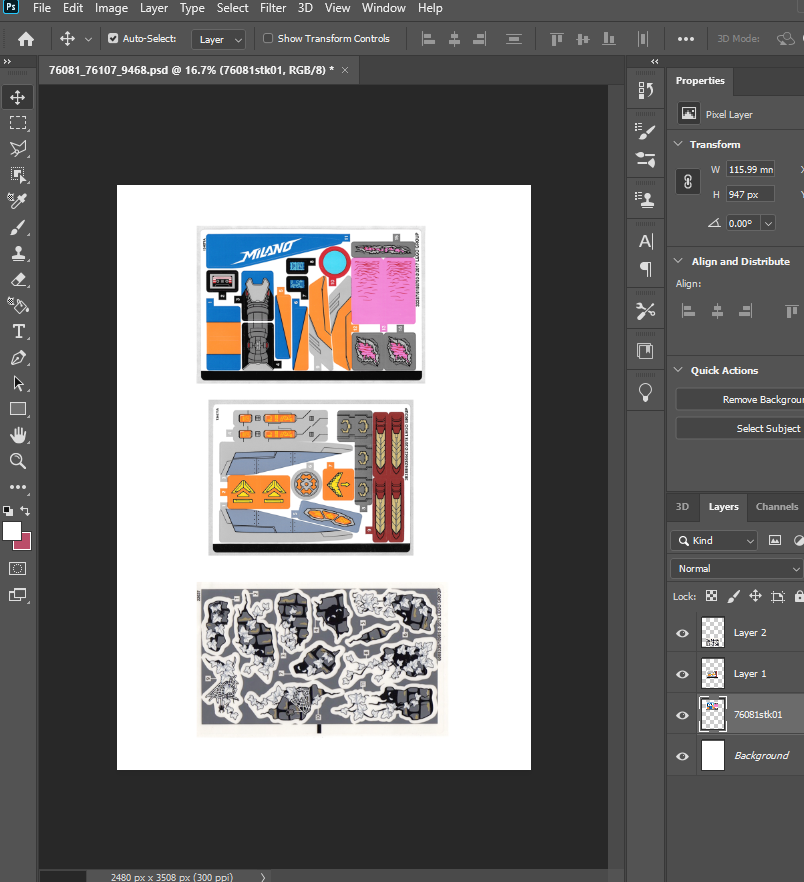The image size is (804, 882).
Task: Select the Object Selection tool
Action: click(x=17, y=175)
